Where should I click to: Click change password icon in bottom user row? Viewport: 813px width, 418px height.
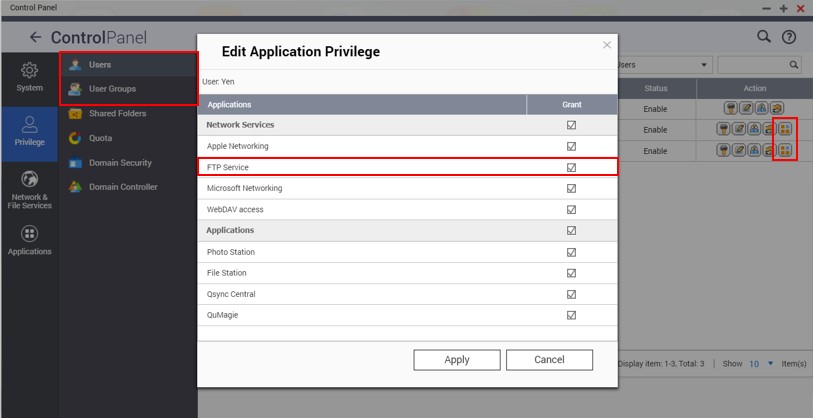(724, 150)
